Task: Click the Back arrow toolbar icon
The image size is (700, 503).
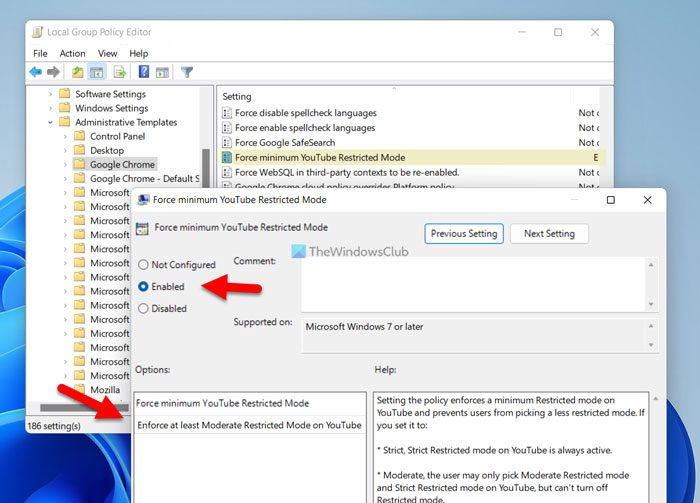Action: coord(36,71)
